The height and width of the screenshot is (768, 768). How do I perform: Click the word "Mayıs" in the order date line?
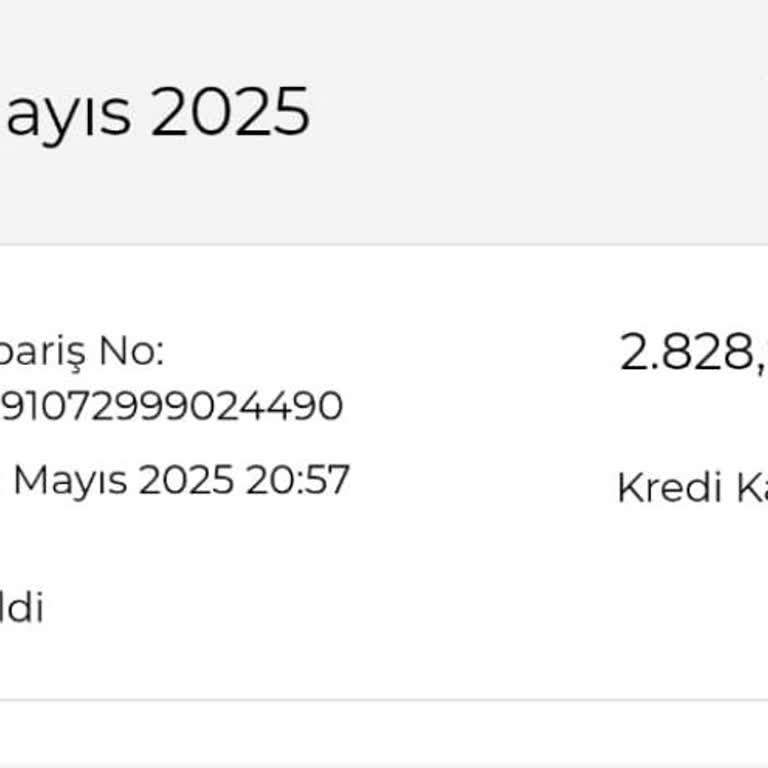[x=70, y=481]
